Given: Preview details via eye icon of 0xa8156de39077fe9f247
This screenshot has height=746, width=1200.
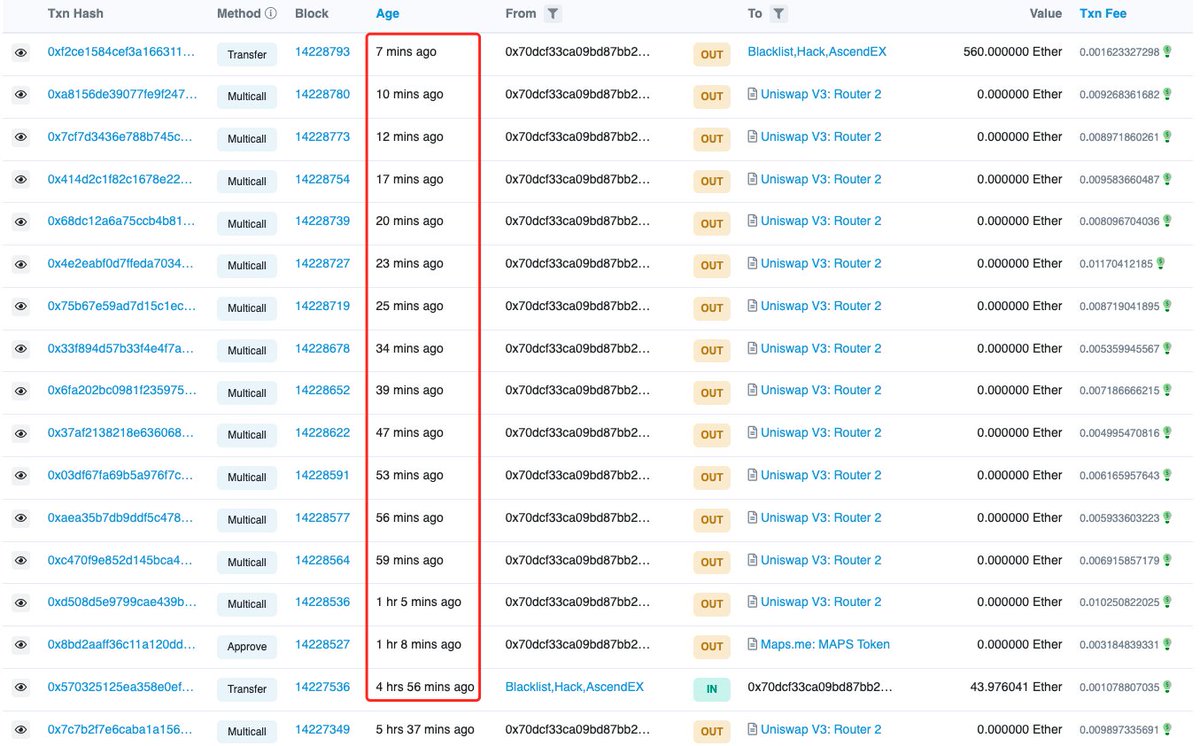Looking at the screenshot, I should [20, 94].
